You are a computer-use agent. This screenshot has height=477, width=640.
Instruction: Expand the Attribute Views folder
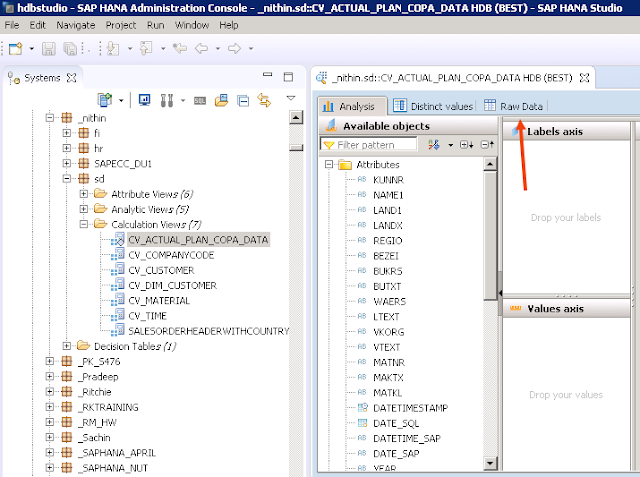coord(84,193)
